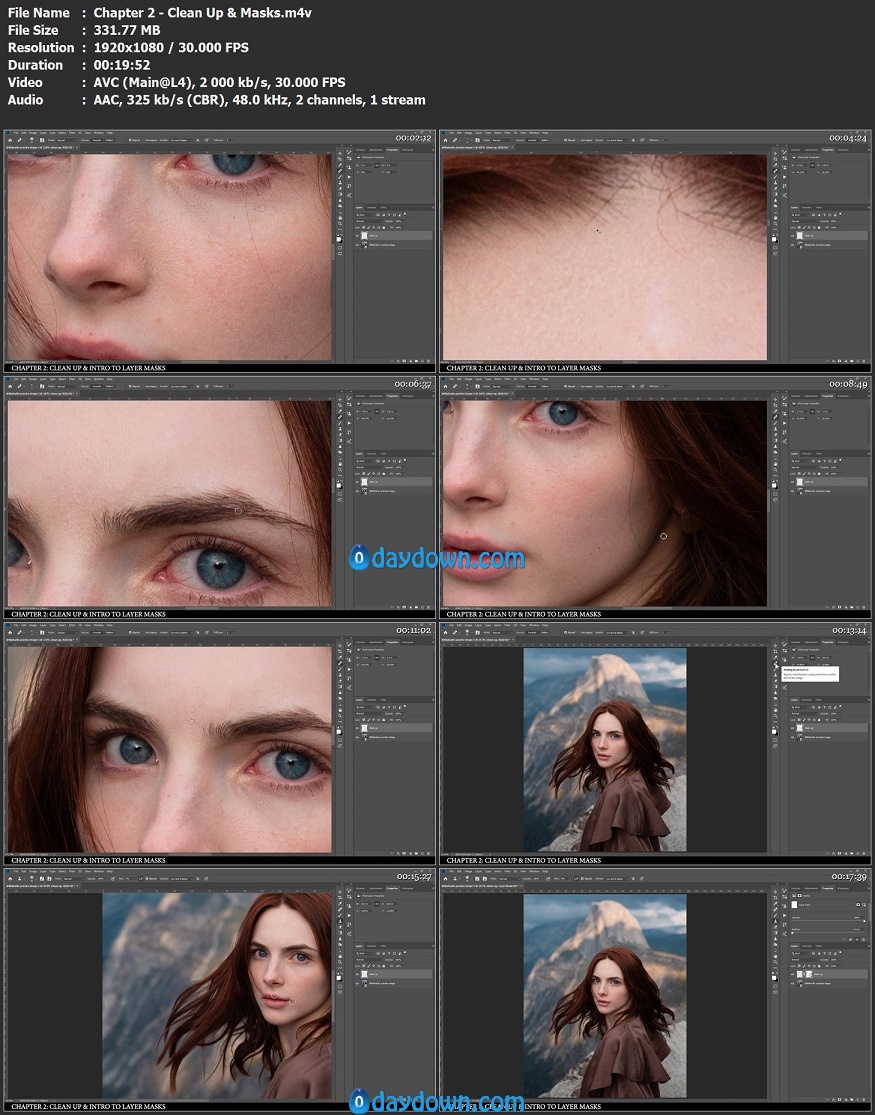This screenshot has height=1115, width=875.
Task: Open the layer blend mode dropdown in the 00:17:39 frame
Action: (x=805, y=960)
